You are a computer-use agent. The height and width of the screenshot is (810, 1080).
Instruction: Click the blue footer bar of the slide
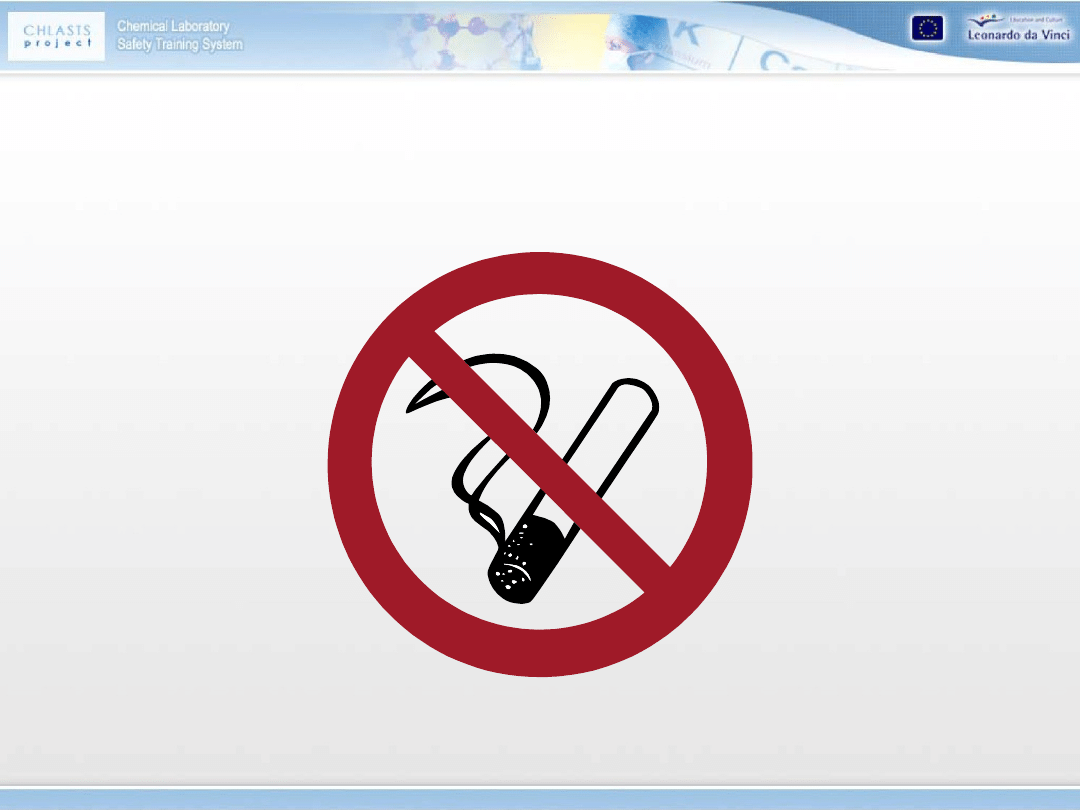(540, 798)
